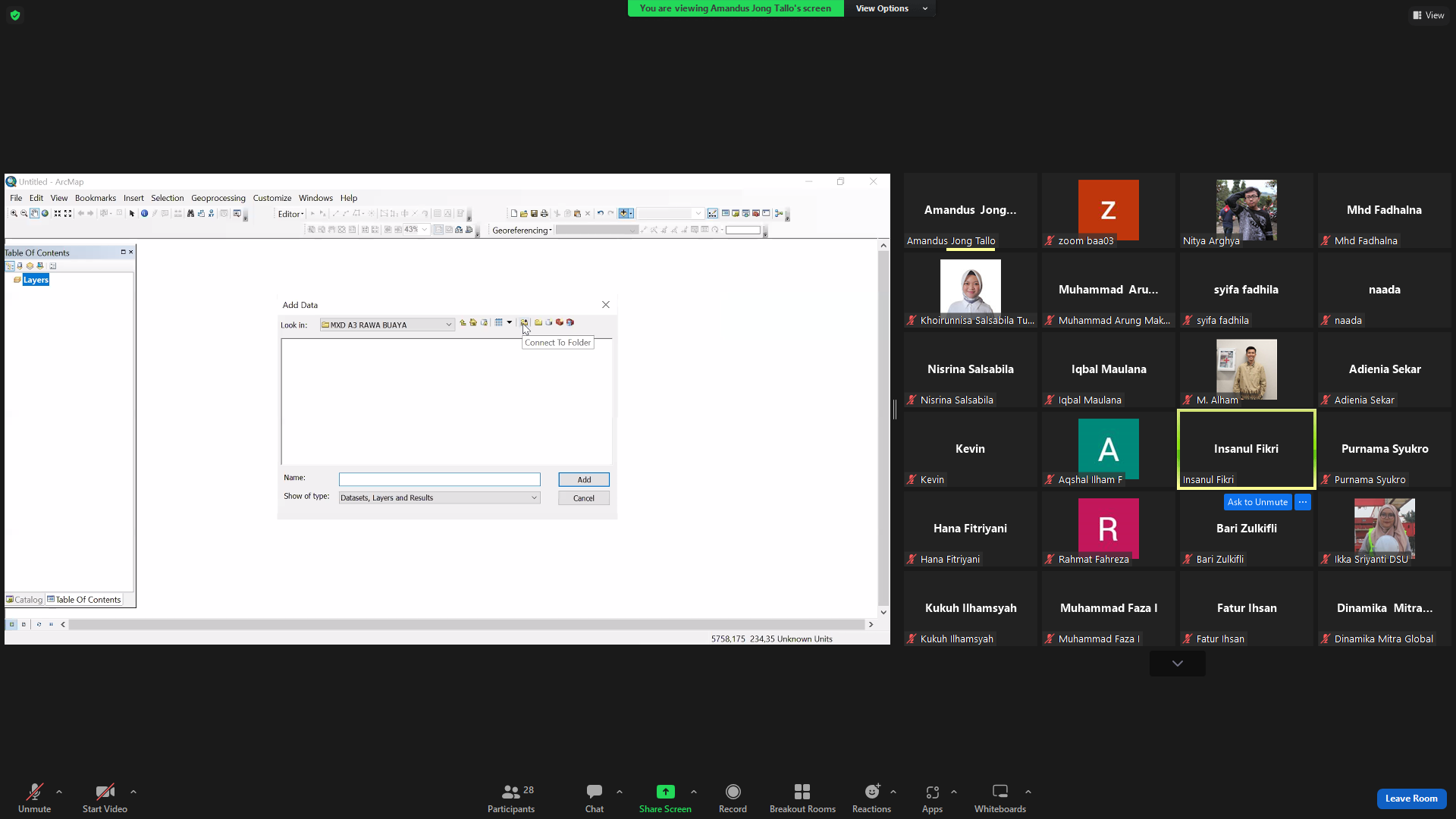Image resolution: width=1456 pixels, height=819 pixels.
Task: Click Ask to Unmute button
Action: tap(1257, 502)
